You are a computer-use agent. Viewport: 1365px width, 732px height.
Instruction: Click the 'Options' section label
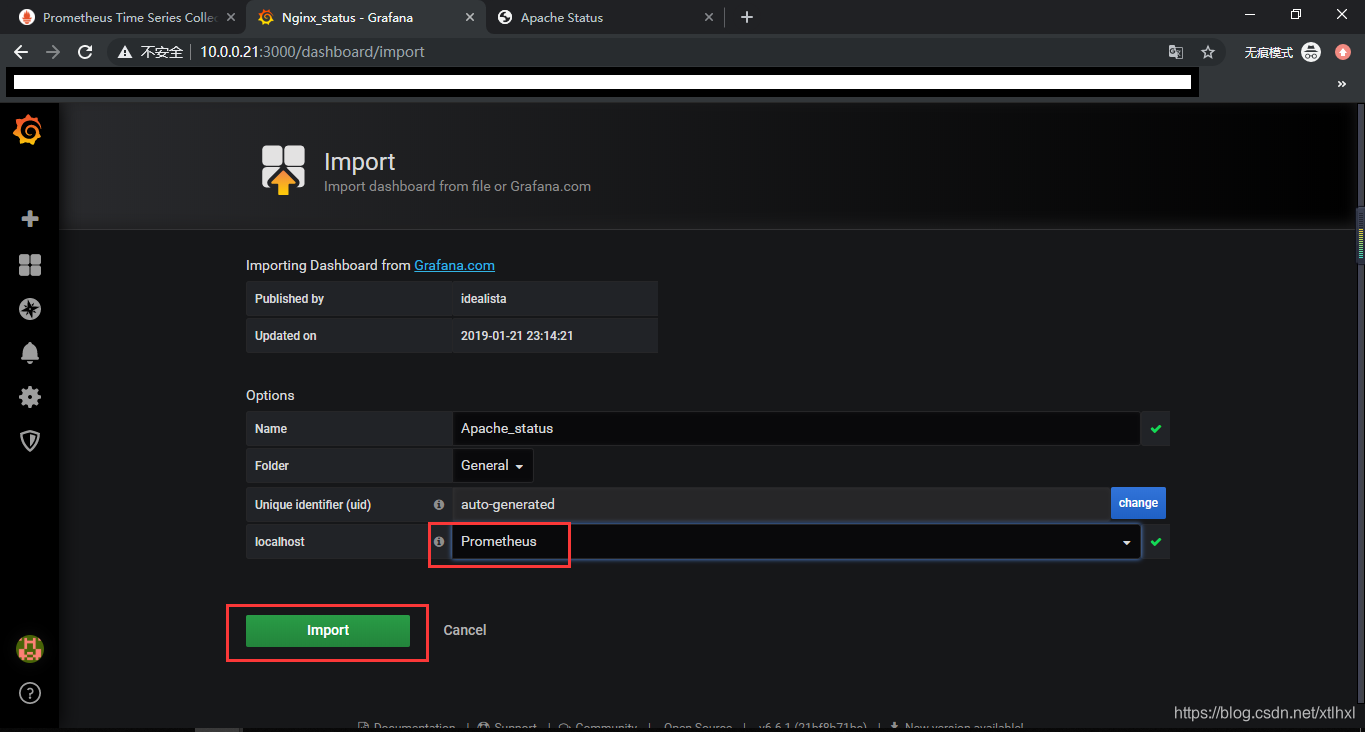point(270,396)
